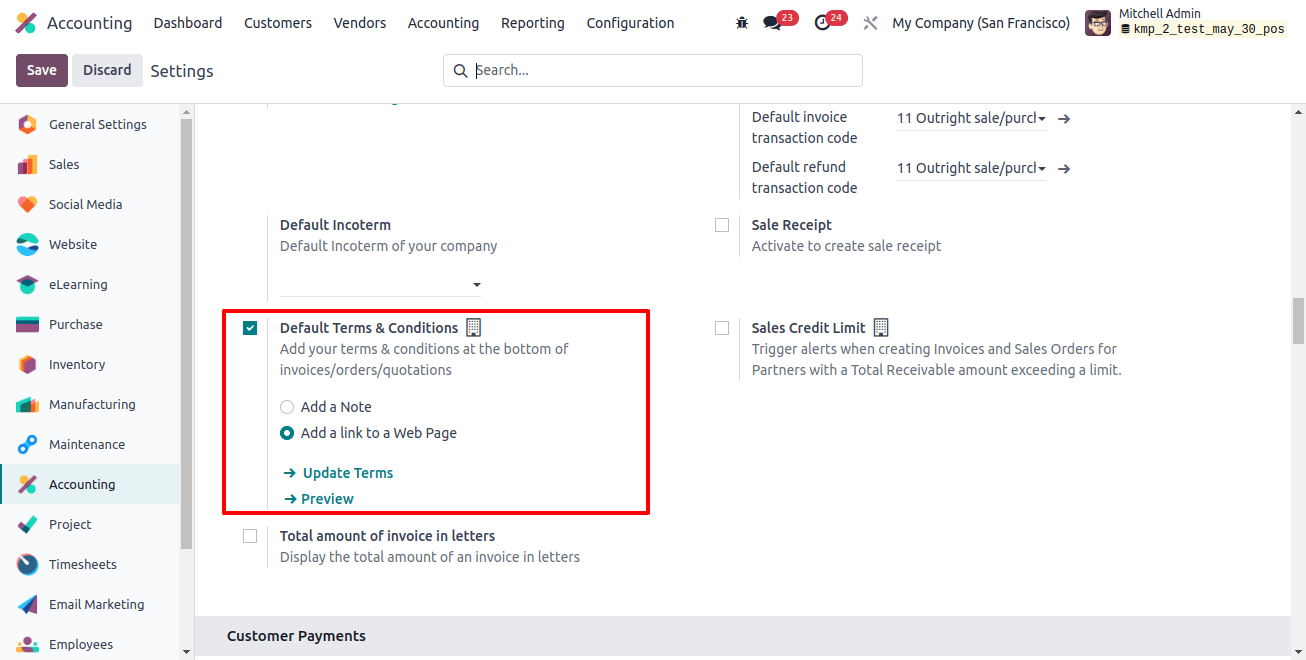The width and height of the screenshot is (1306, 660).
Task: Uncheck Default Terms & Conditions checkbox
Action: [x=250, y=328]
